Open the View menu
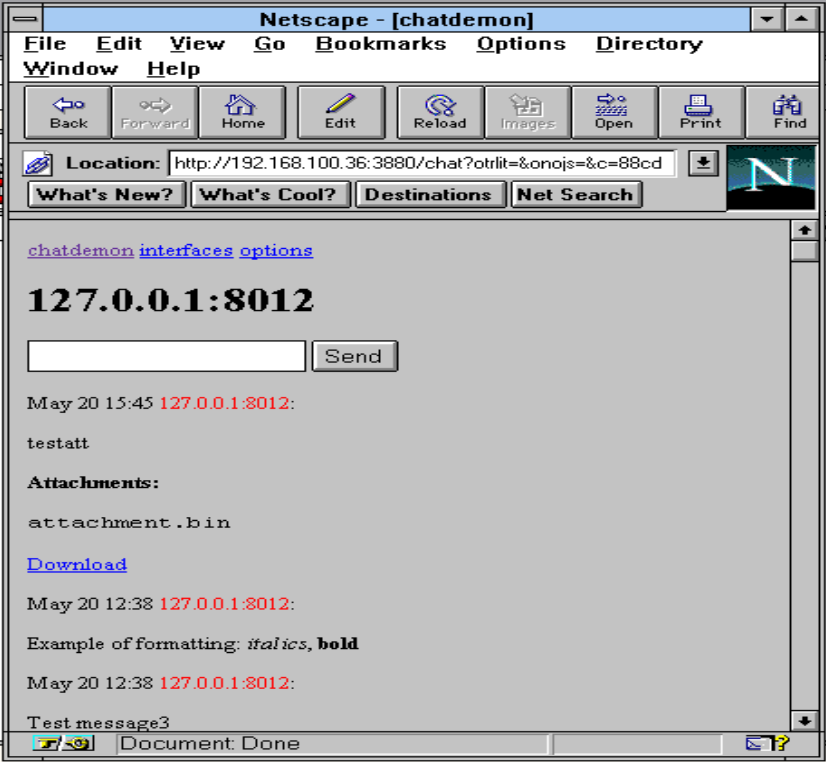826x762 pixels. coord(197,43)
